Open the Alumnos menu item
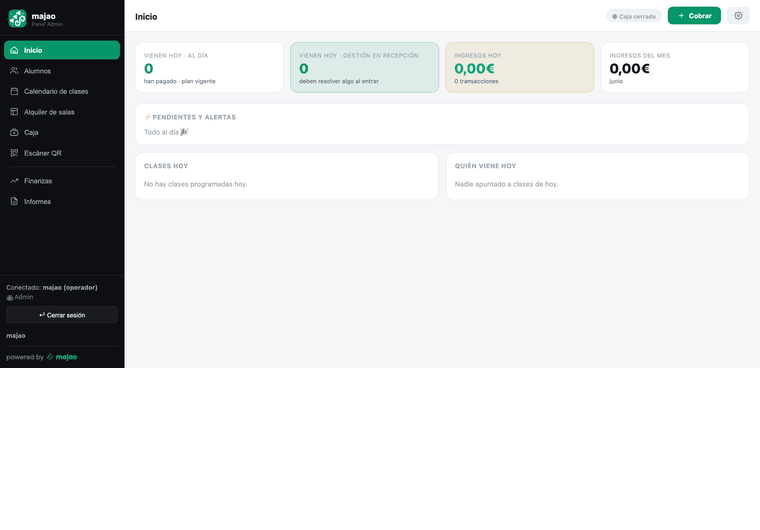 click(62, 71)
